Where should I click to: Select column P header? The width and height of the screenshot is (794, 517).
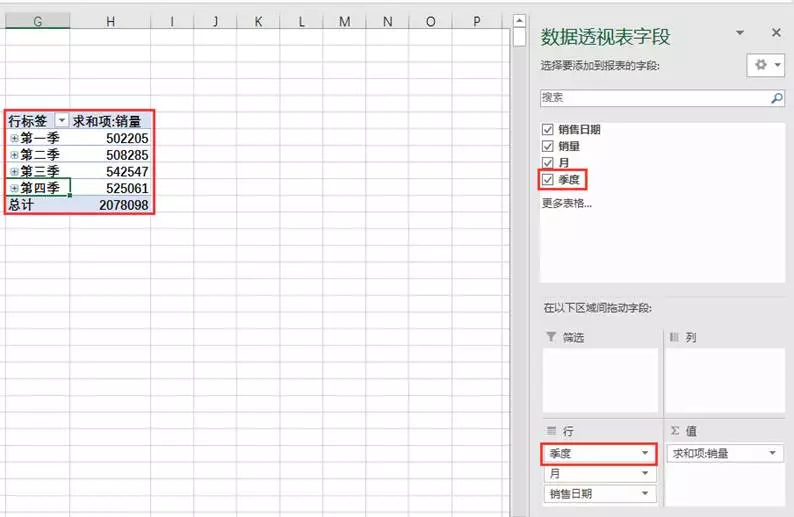(477, 21)
